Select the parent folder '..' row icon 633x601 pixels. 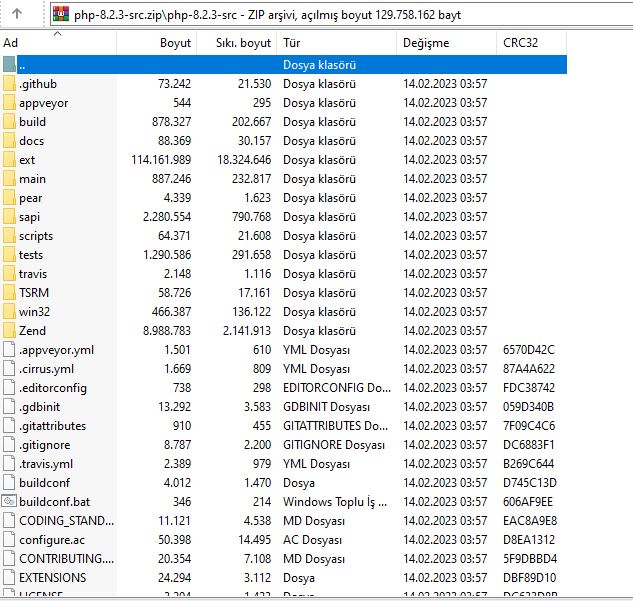coord(9,65)
